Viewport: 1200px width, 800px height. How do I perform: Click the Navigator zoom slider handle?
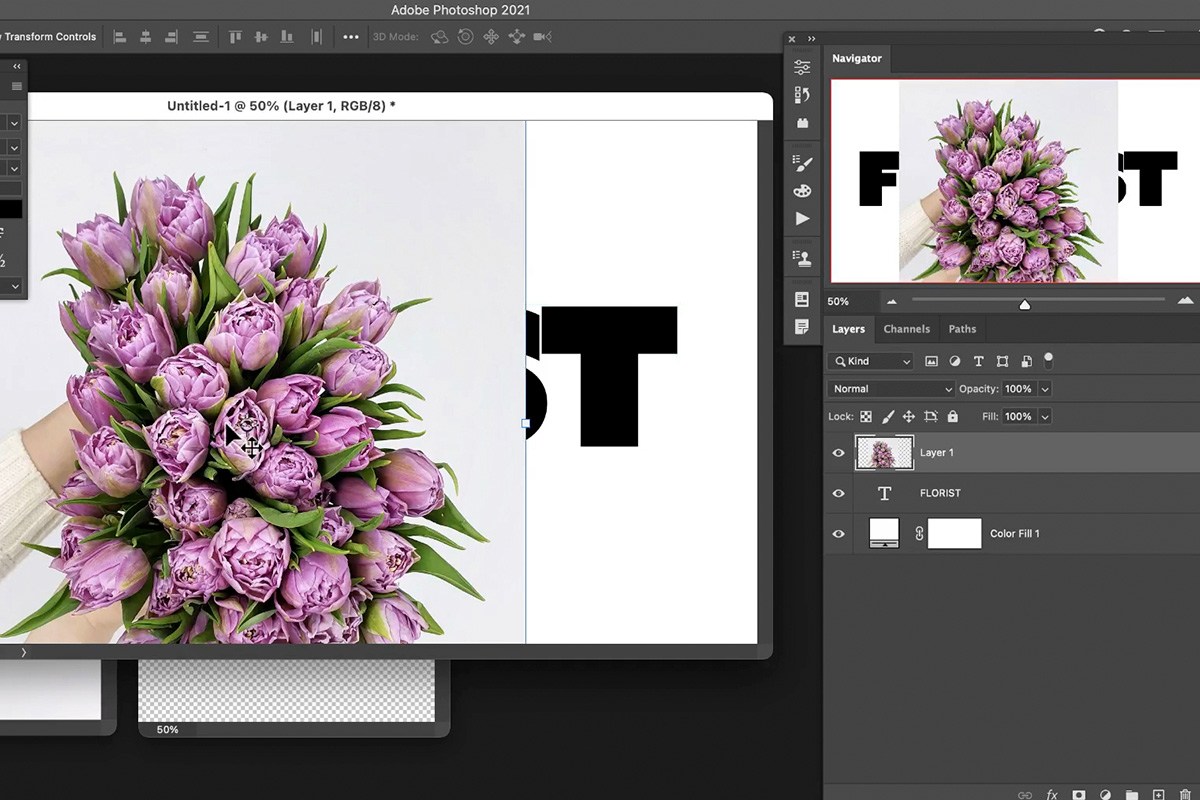(x=1024, y=304)
